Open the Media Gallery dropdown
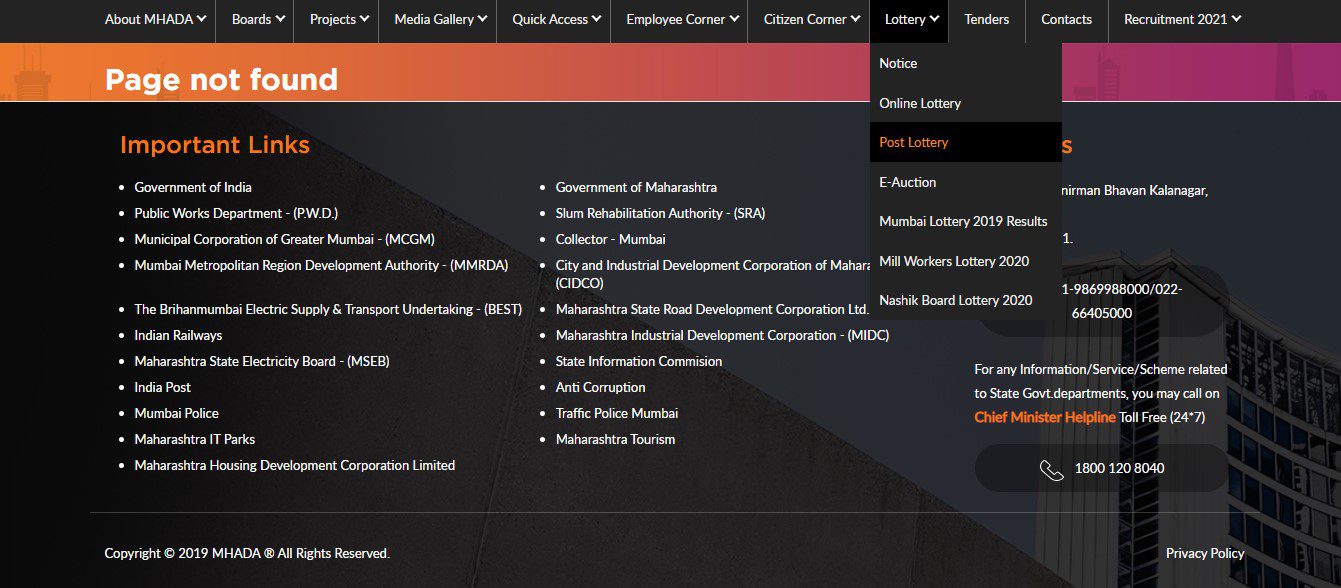This screenshot has height=588, width=1341. tap(440, 19)
